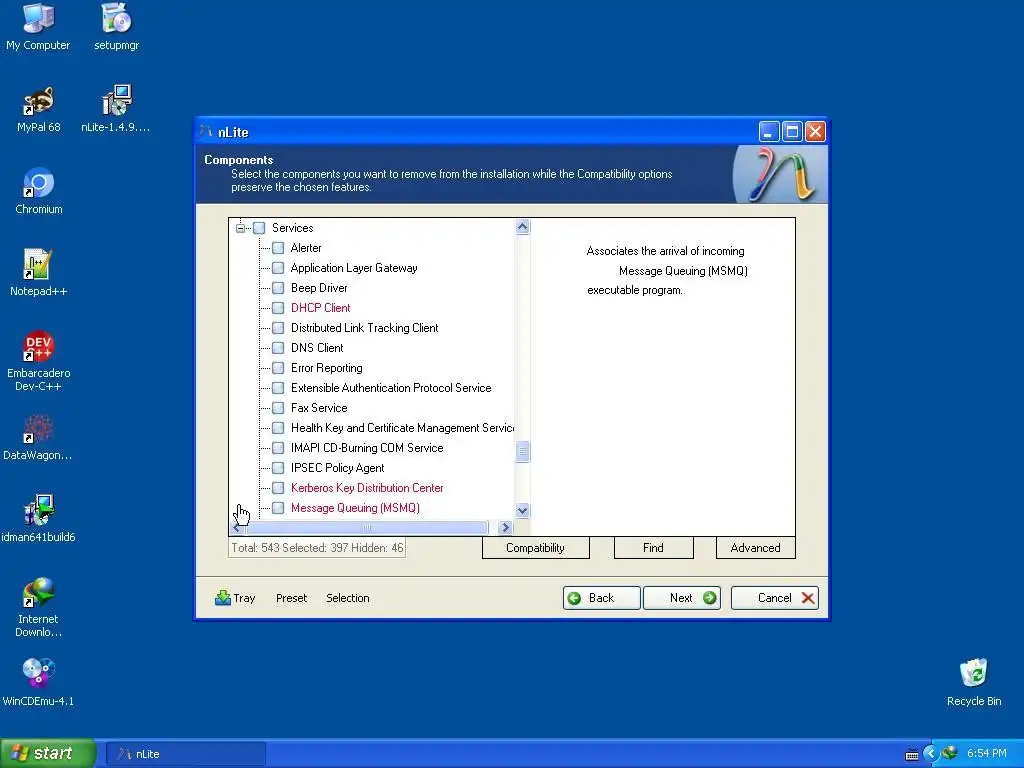Click horizontal scroll left arrow

[x=237, y=527]
